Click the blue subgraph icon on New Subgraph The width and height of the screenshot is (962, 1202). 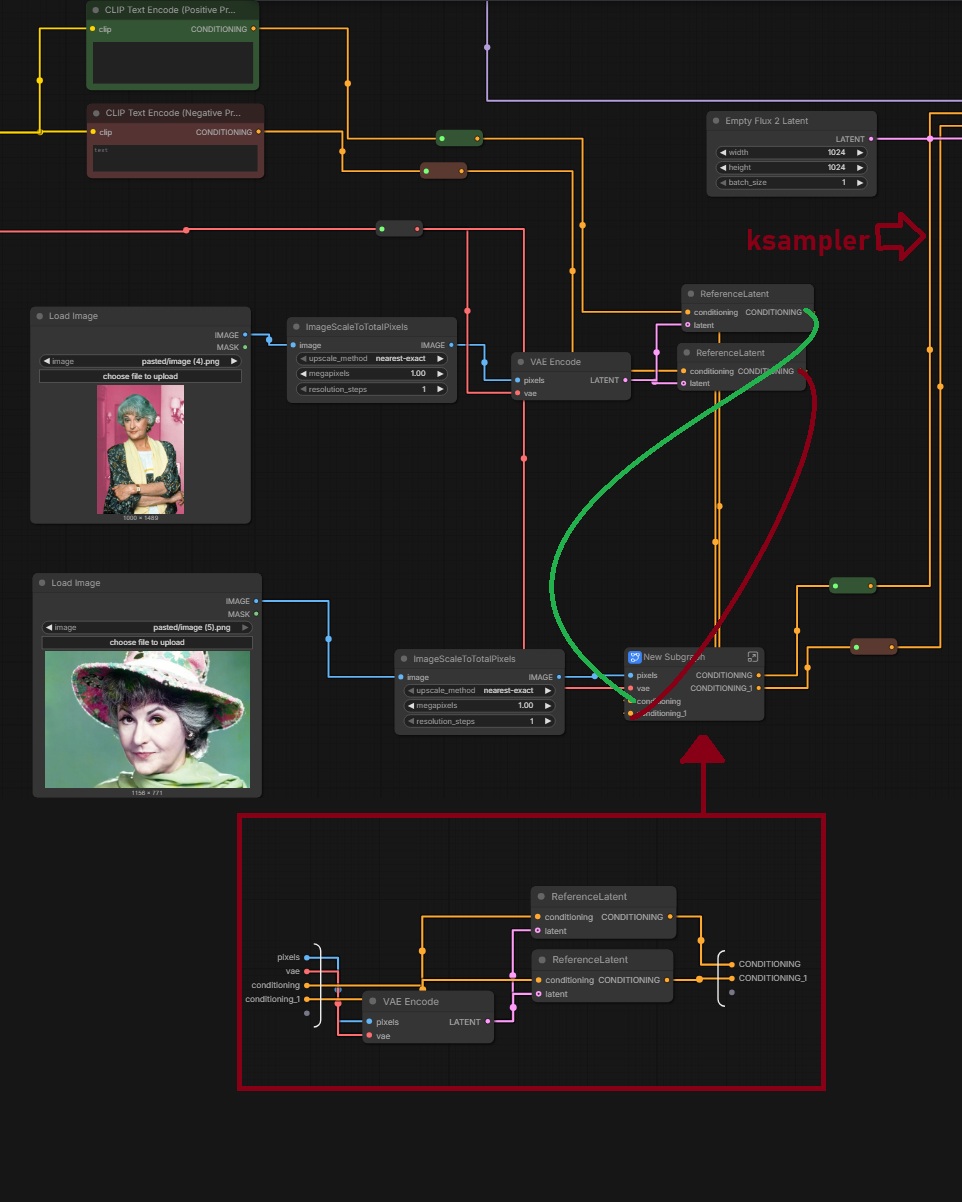[634, 657]
